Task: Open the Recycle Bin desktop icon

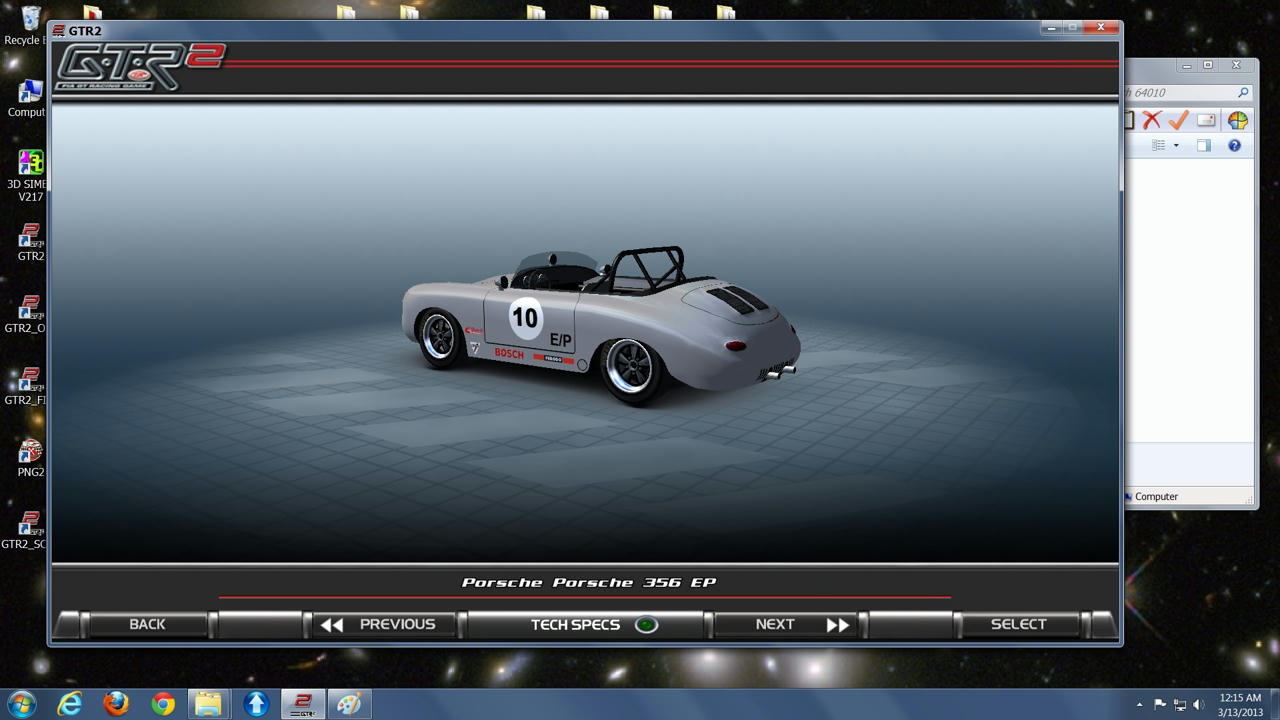Action: pos(30,25)
